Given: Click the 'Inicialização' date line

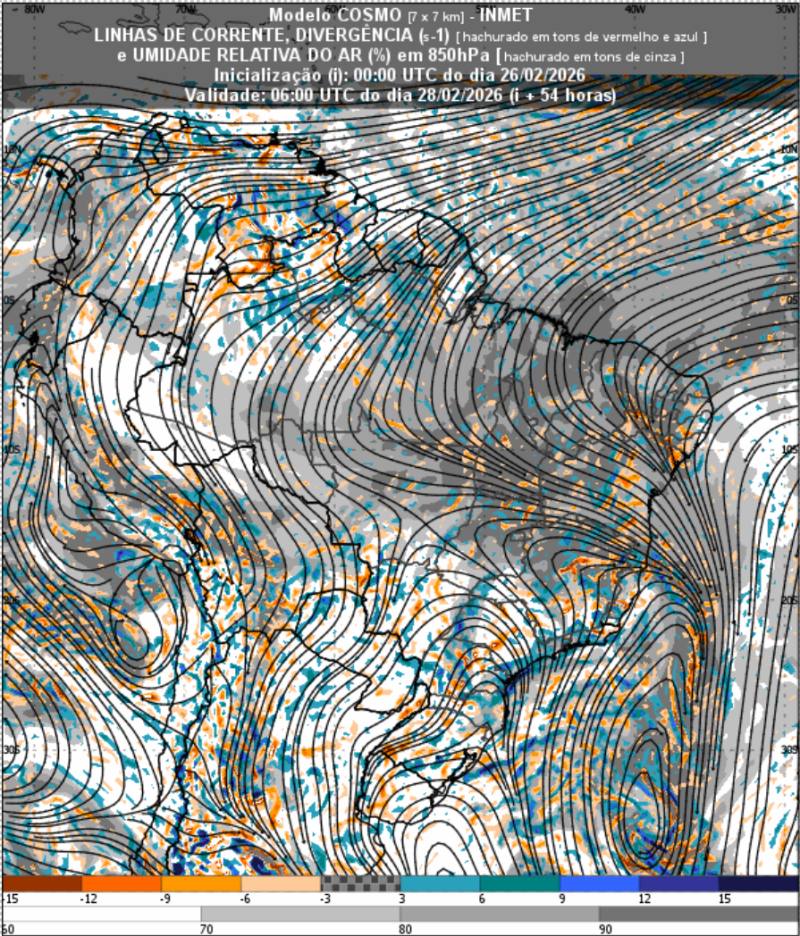Looking at the screenshot, I should pyautogui.click(x=399, y=77).
